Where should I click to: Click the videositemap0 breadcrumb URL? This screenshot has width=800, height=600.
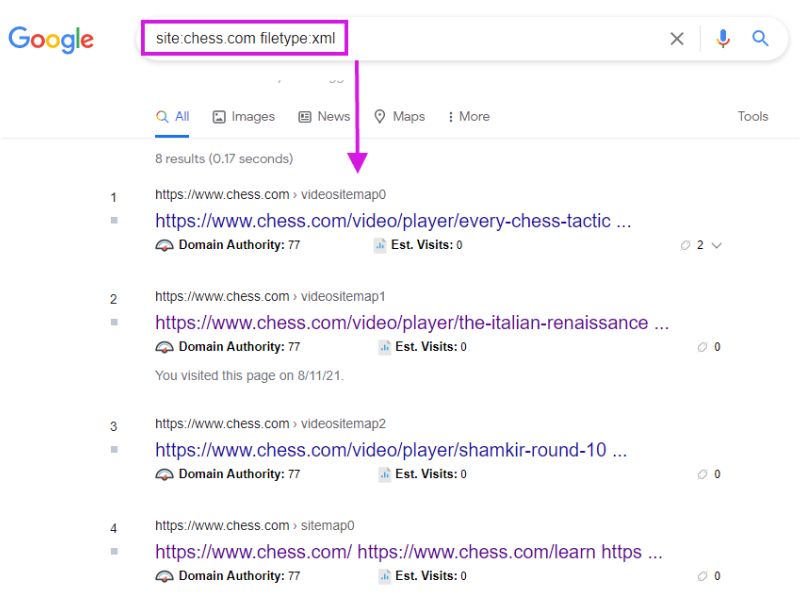[270, 194]
